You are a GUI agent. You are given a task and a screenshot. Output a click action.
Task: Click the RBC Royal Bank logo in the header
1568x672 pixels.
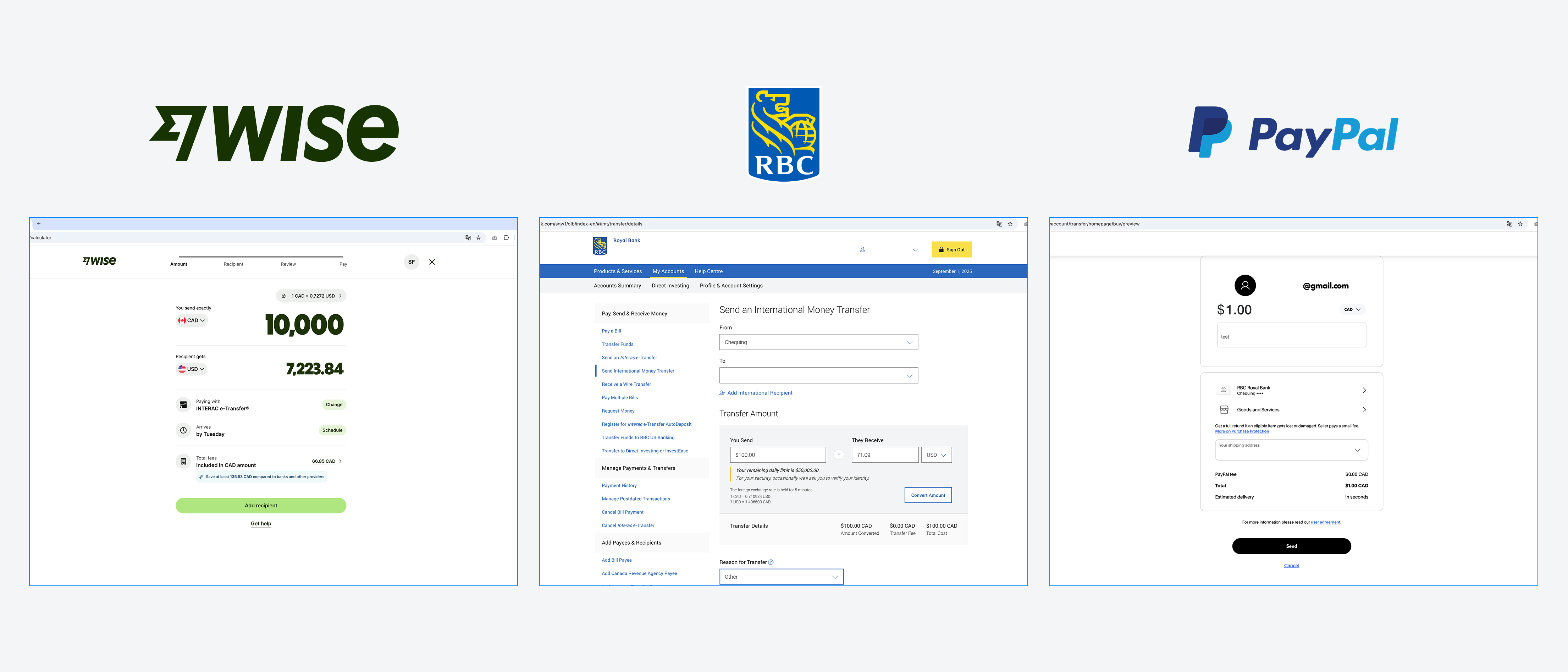599,247
